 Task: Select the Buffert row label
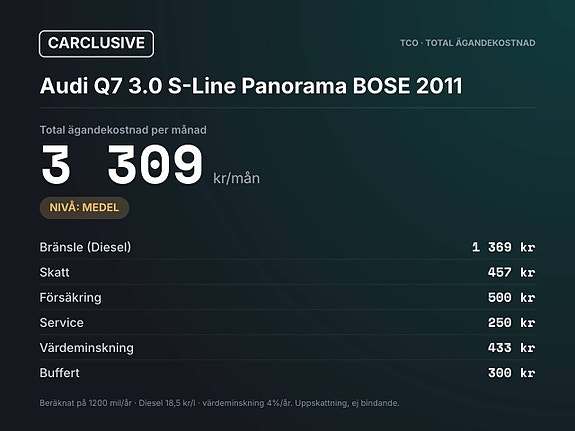click(59, 373)
